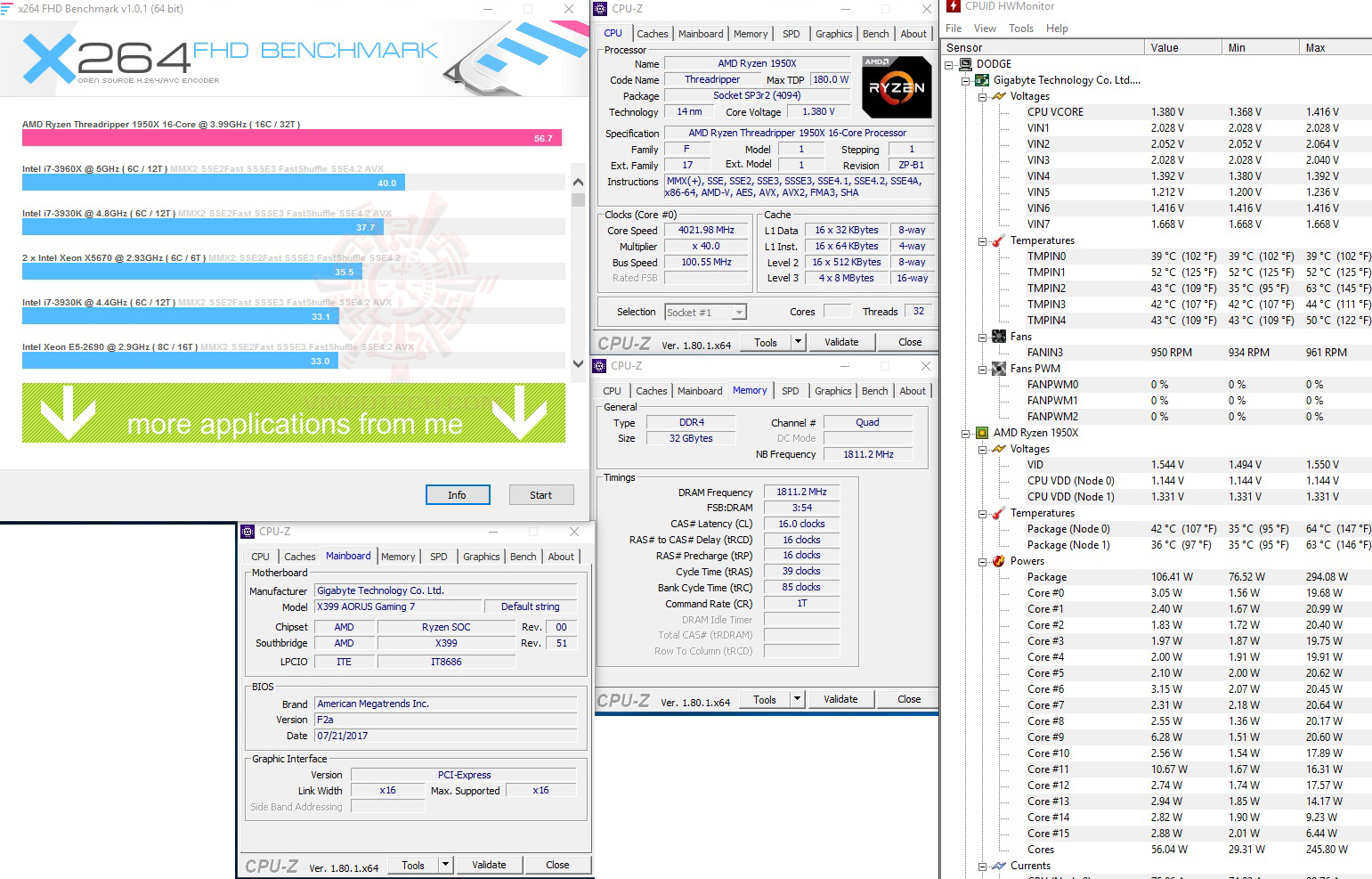Click the Powers flame icon in HWMonitor
The width and height of the screenshot is (1372, 879).
(x=998, y=561)
